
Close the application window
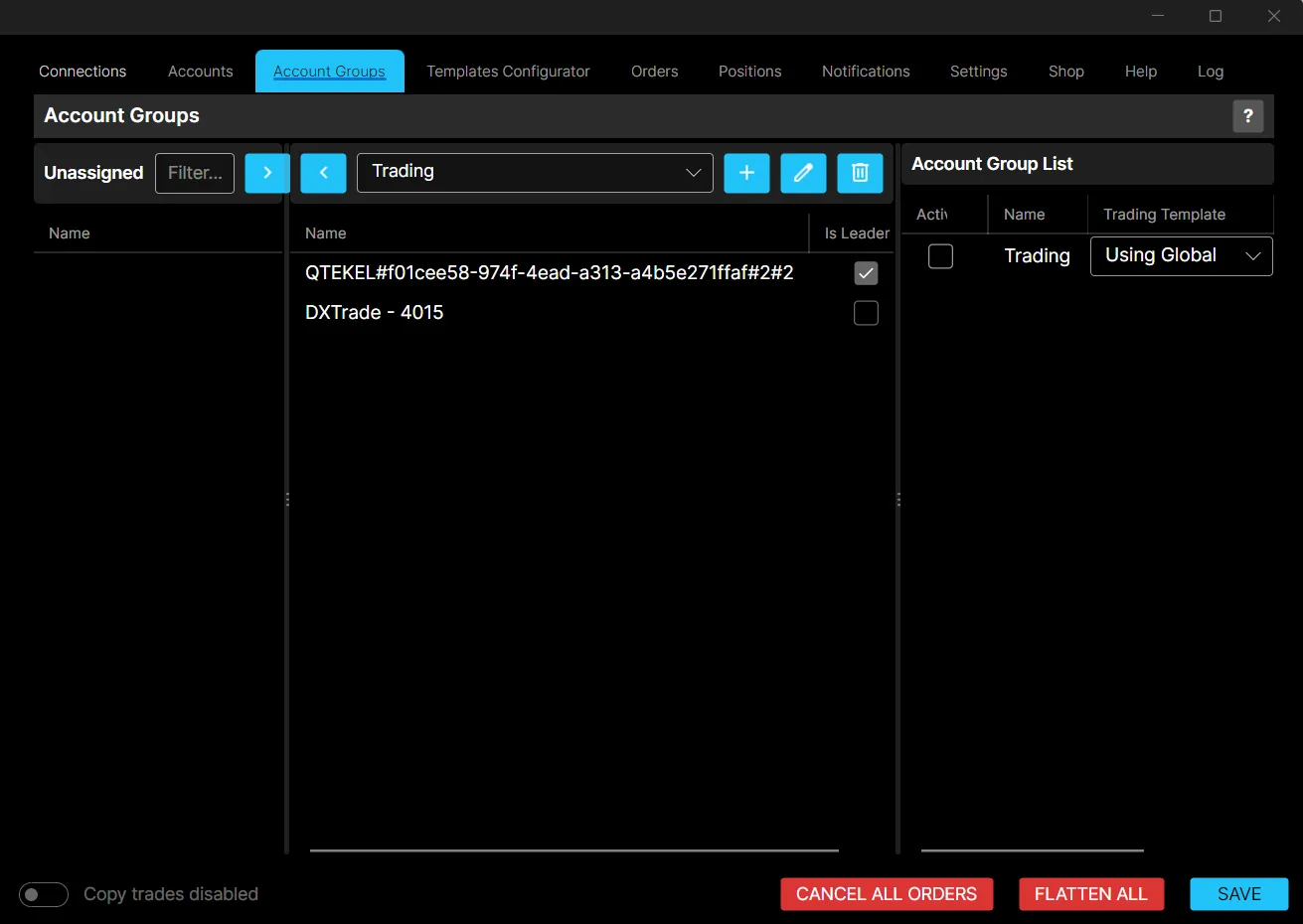coord(1274,16)
